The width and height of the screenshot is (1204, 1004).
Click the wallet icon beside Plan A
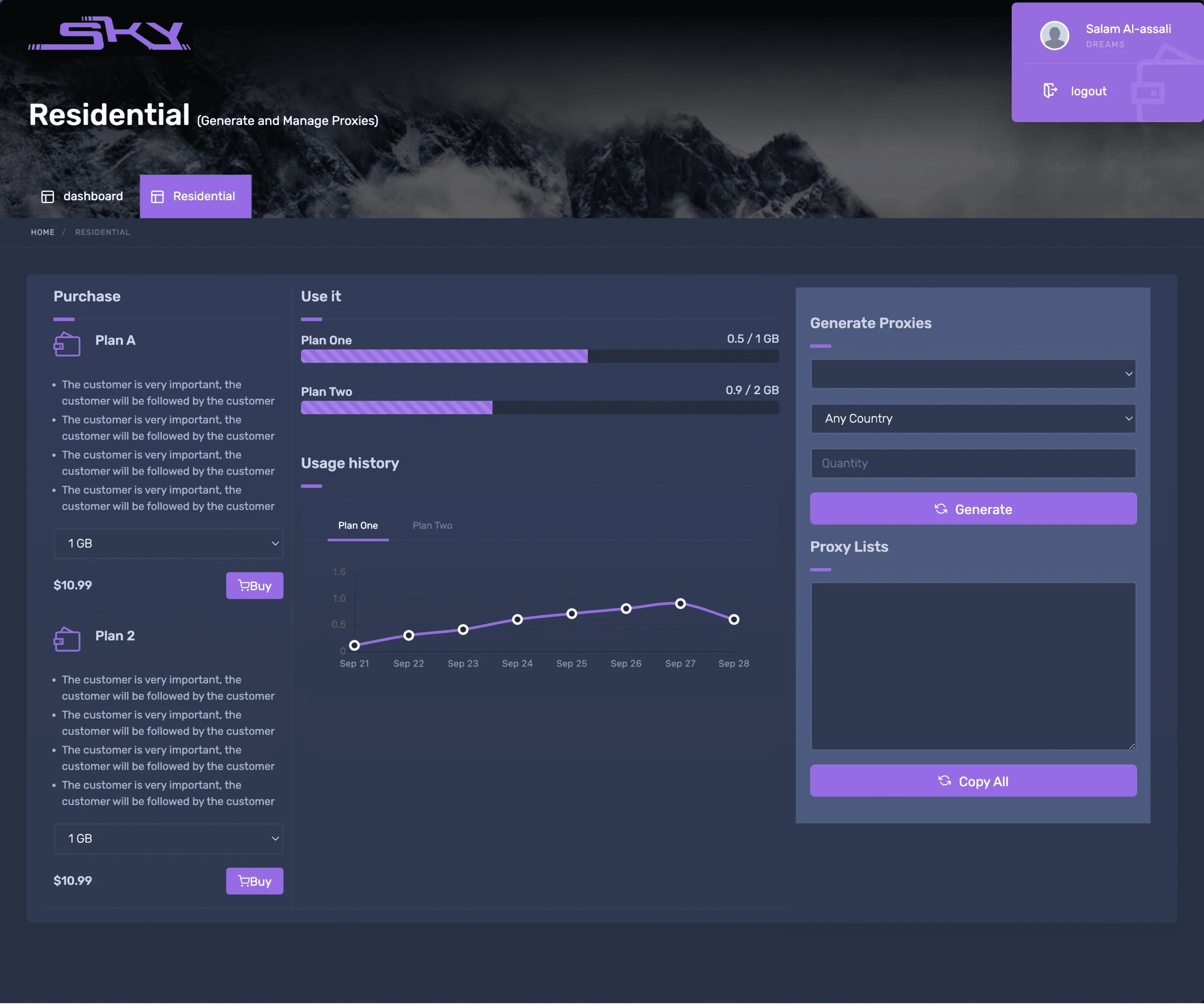coord(66,343)
